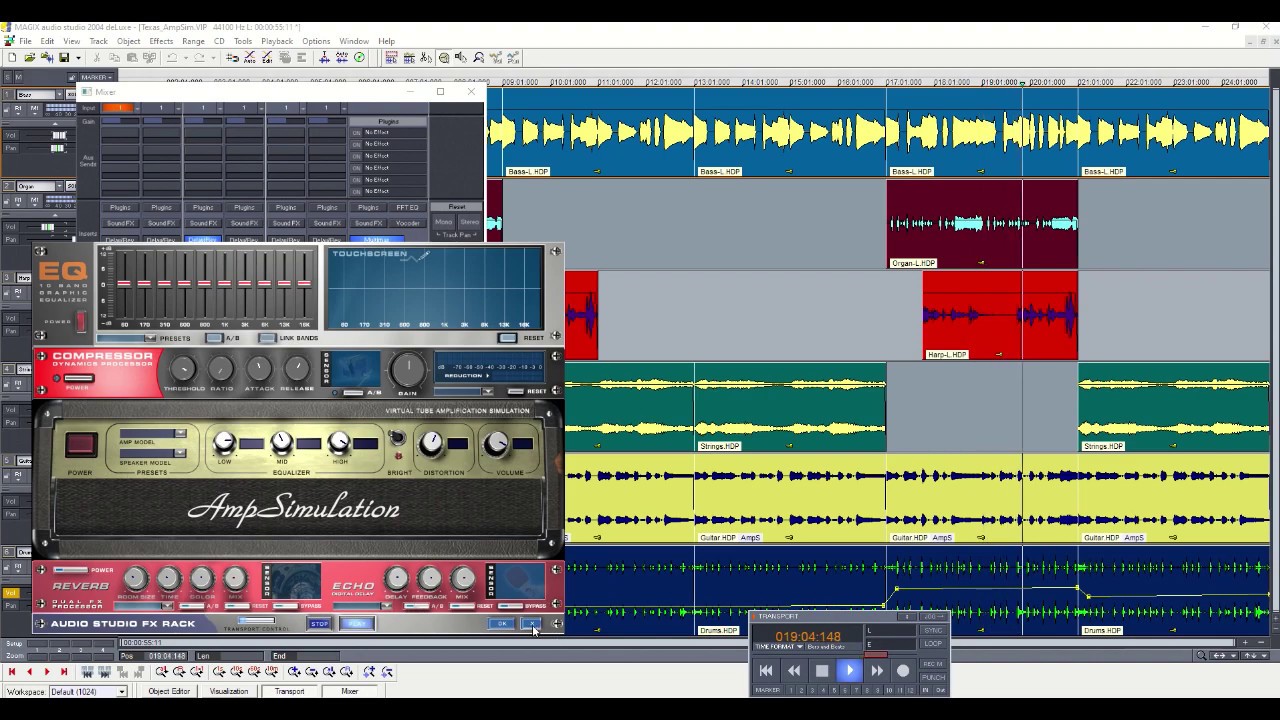1280x720 pixels.
Task: Click the crossfade Edit toolbar icon
Action: tap(267, 58)
